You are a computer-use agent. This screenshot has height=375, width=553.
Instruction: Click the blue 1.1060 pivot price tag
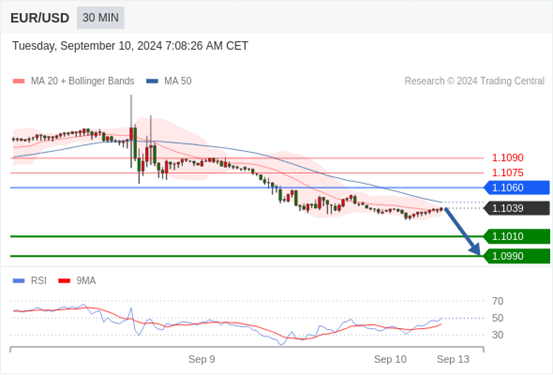pyautogui.click(x=517, y=188)
